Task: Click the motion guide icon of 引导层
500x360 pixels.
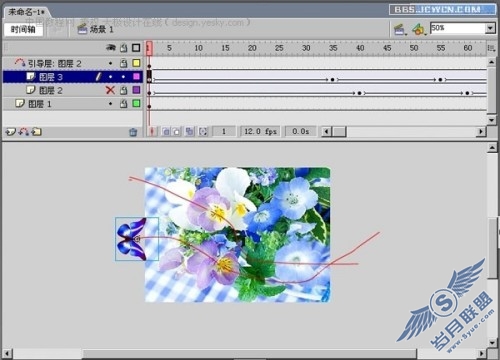Action: pos(20,62)
